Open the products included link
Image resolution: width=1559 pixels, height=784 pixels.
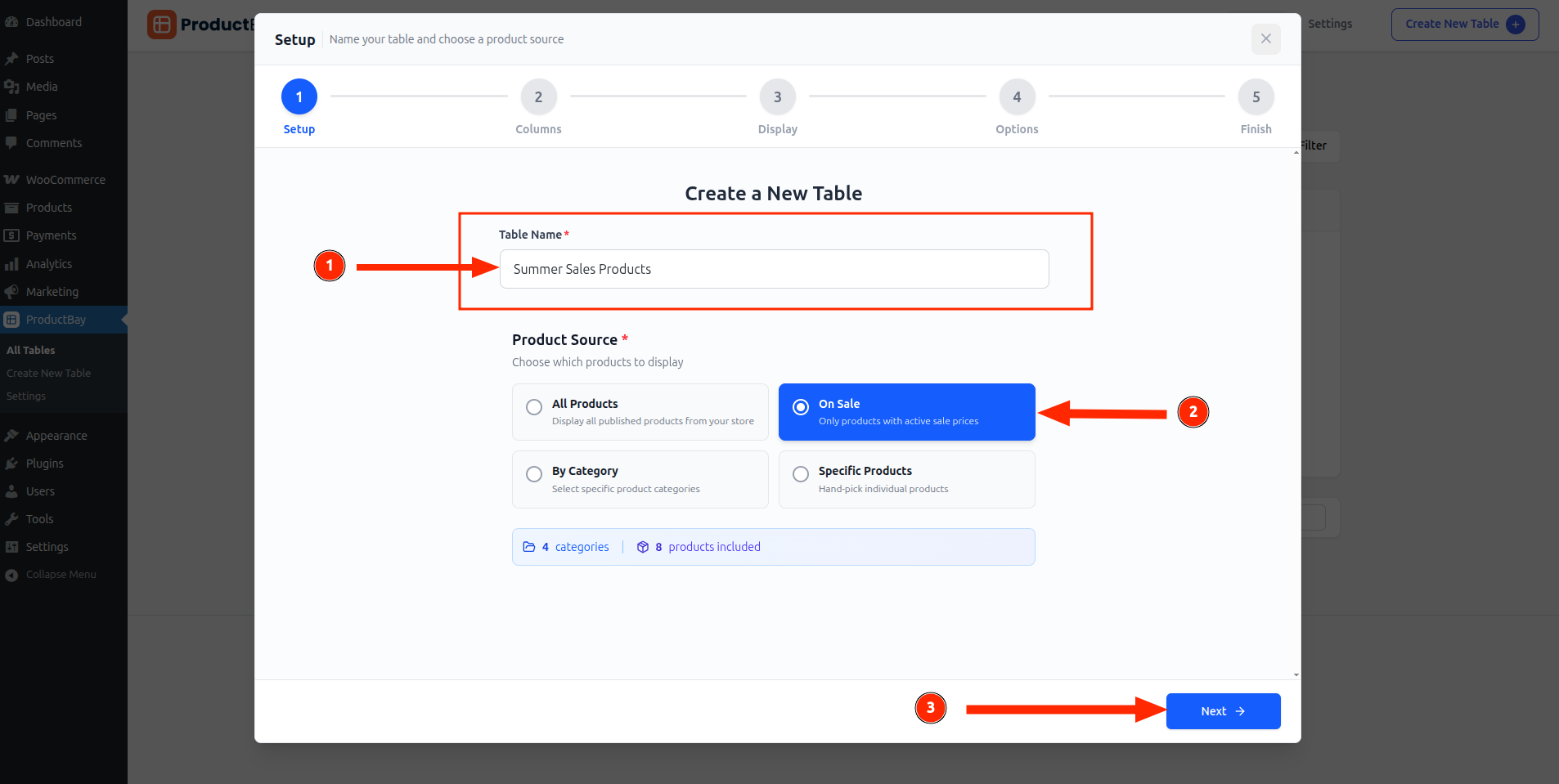point(714,546)
